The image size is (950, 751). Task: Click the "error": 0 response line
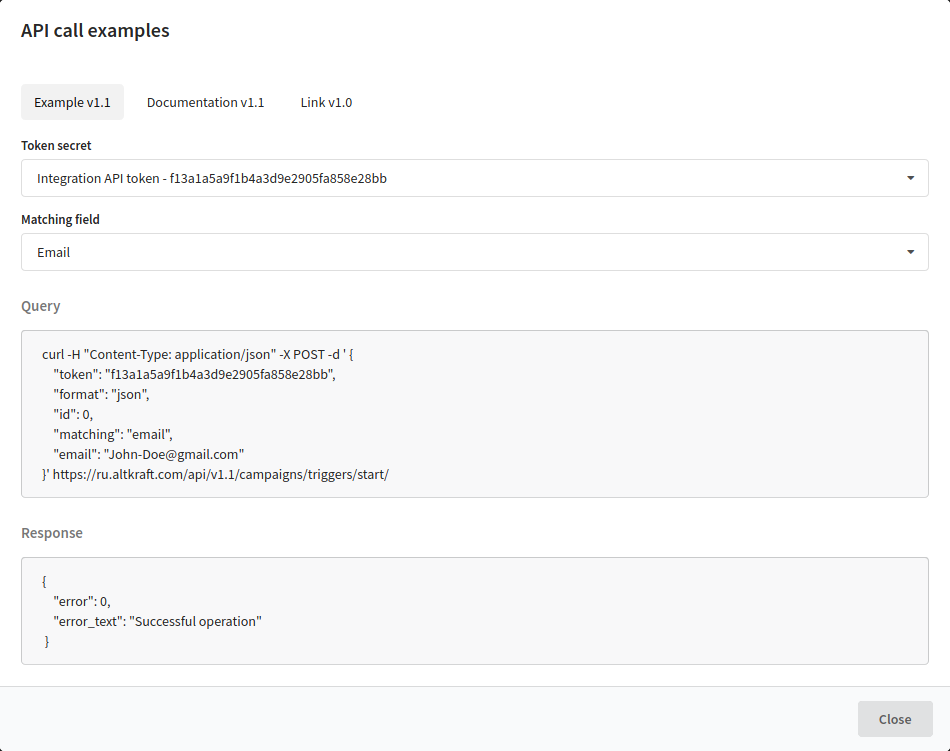(82, 601)
